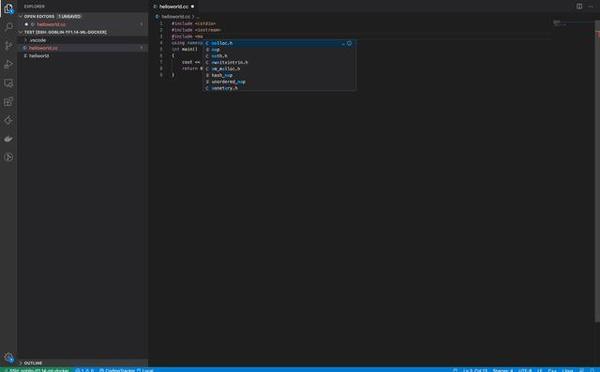Screen dimensions: 600x372
Task: Choose mmintrin.h from the suggestion list
Action: point(279,62)
